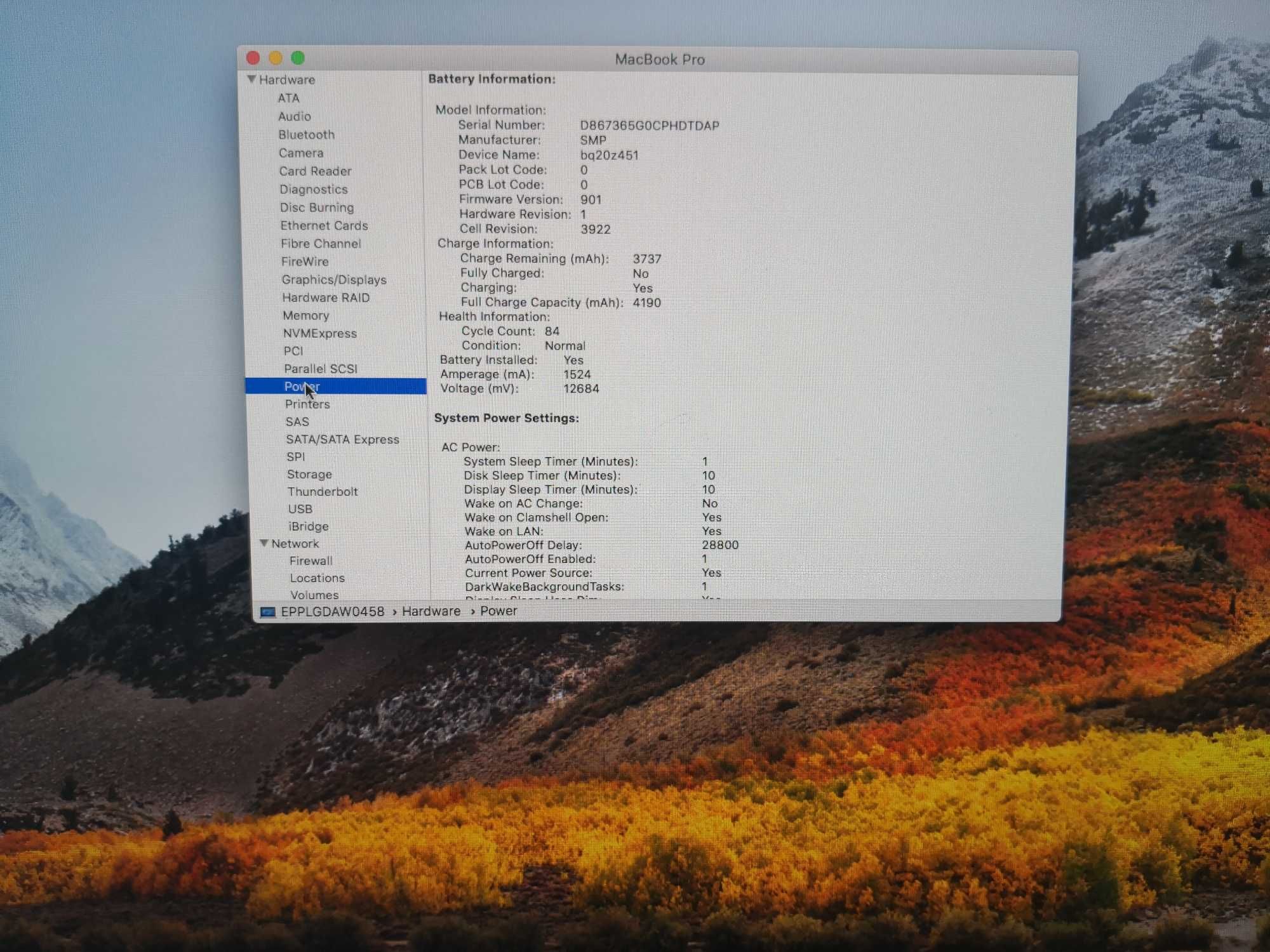The image size is (1270, 952).
Task: Click the Current Power Source label
Action: 528,572
